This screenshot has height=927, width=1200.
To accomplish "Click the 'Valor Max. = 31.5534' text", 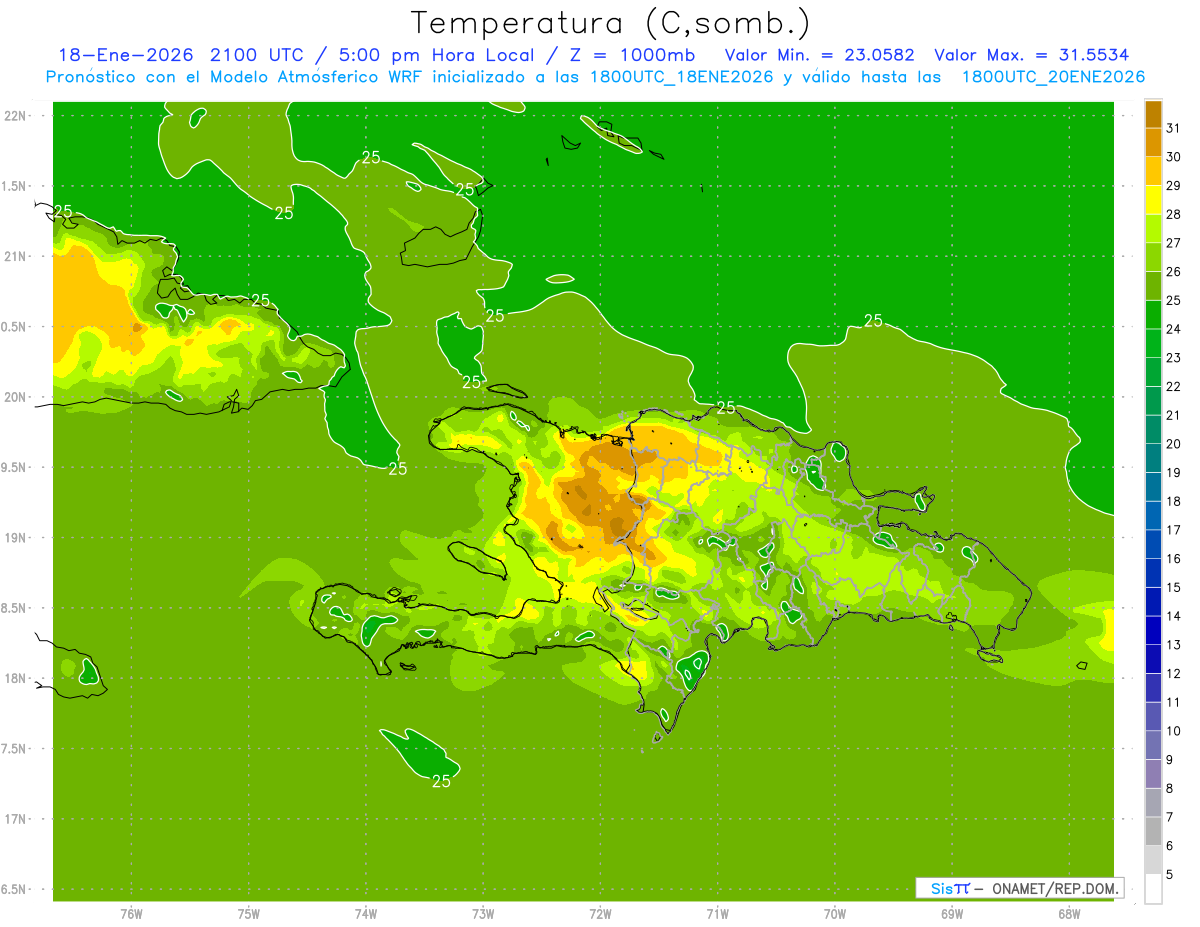I will point(1033,55).
